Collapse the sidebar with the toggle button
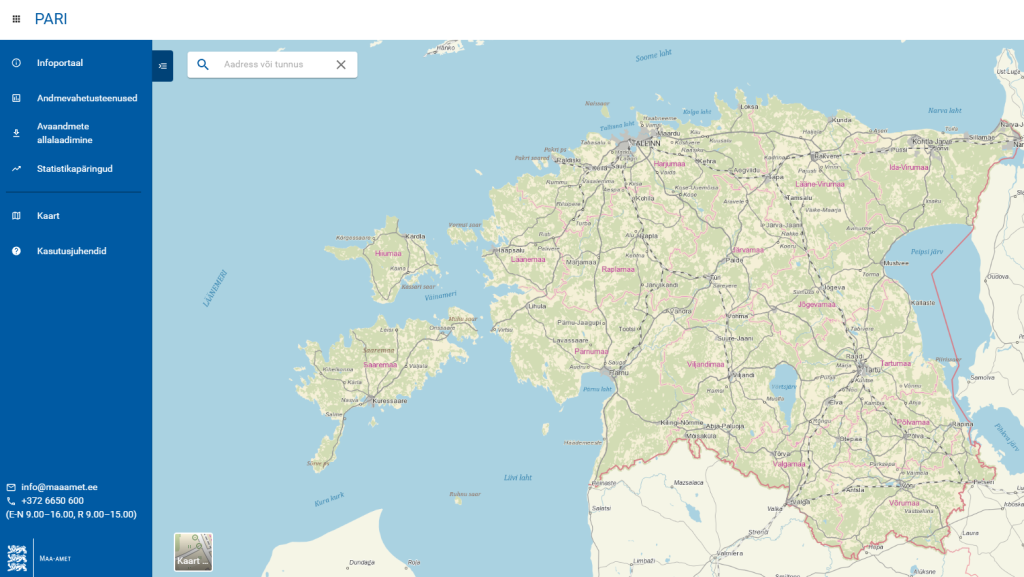The image size is (1024, 577). coord(163,66)
